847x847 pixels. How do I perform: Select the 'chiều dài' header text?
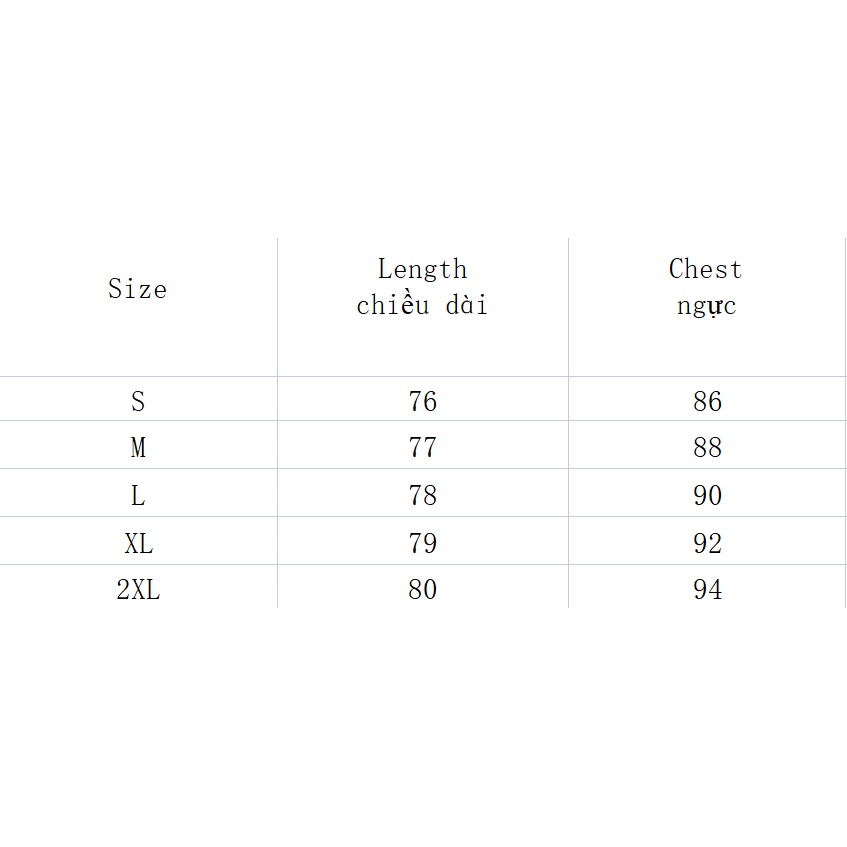point(422,305)
